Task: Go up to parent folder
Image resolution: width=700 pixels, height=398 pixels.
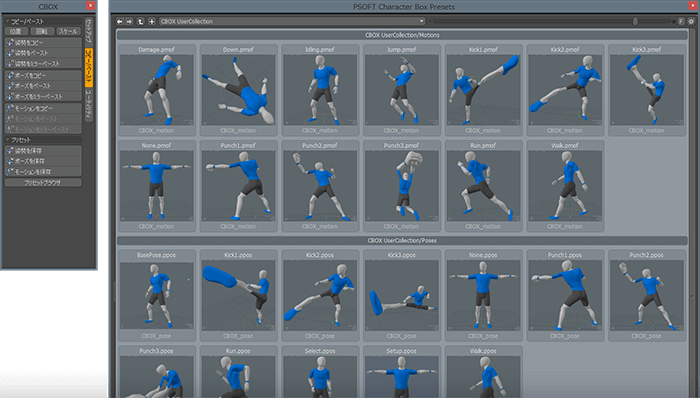Action: click(141, 21)
